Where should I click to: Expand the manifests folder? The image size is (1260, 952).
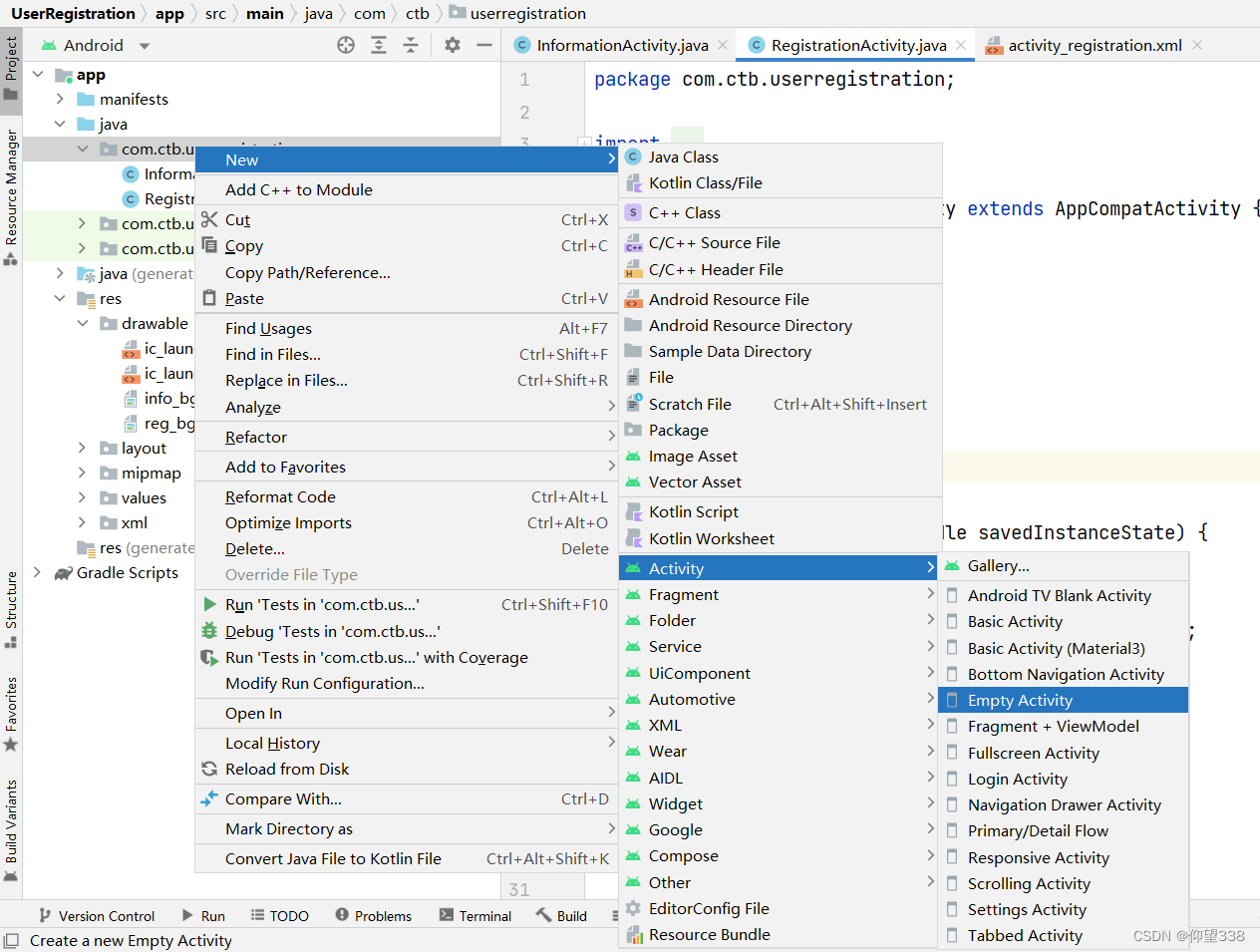60,99
